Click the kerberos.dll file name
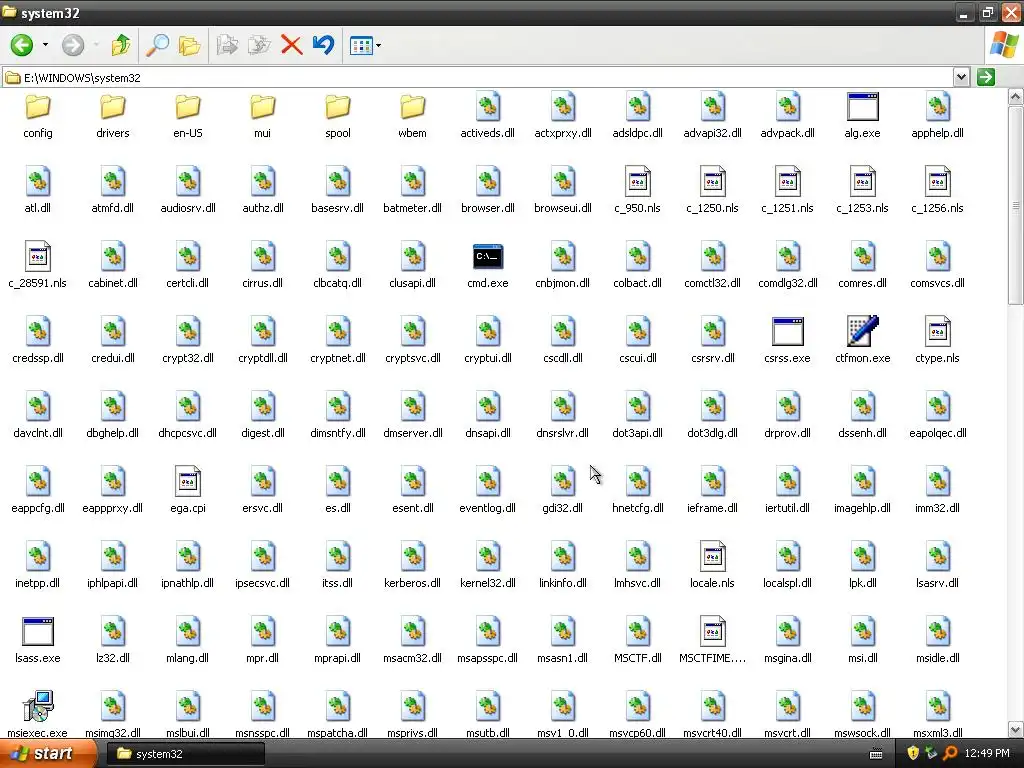Image resolution: width=1024 pixels, height=768 pixels. (x=413, y=583)
